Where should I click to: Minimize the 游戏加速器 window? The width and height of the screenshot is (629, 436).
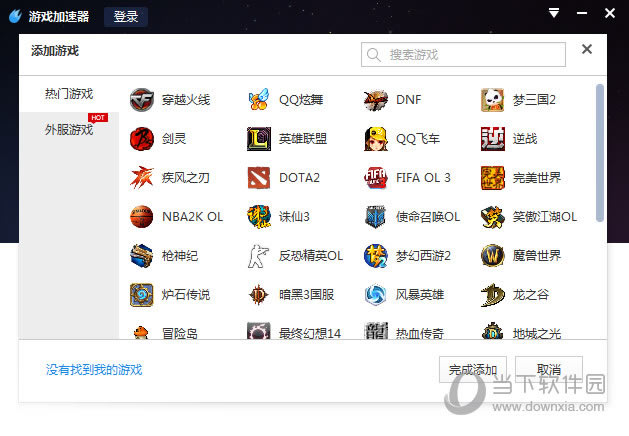click(x=582, y=13)
